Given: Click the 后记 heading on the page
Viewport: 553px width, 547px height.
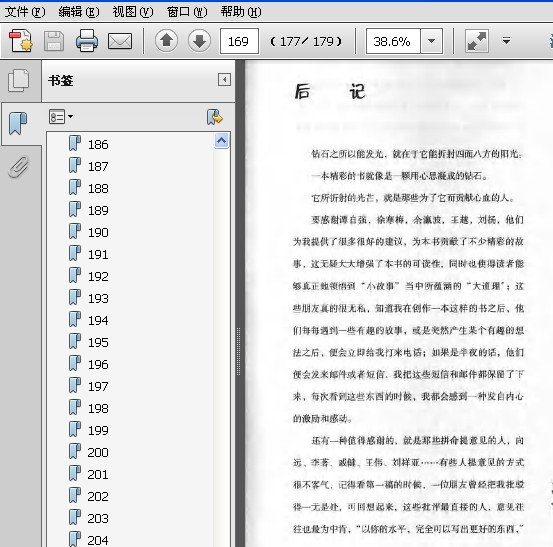Looking at the screenshot, I should click(x=330, y=92).
